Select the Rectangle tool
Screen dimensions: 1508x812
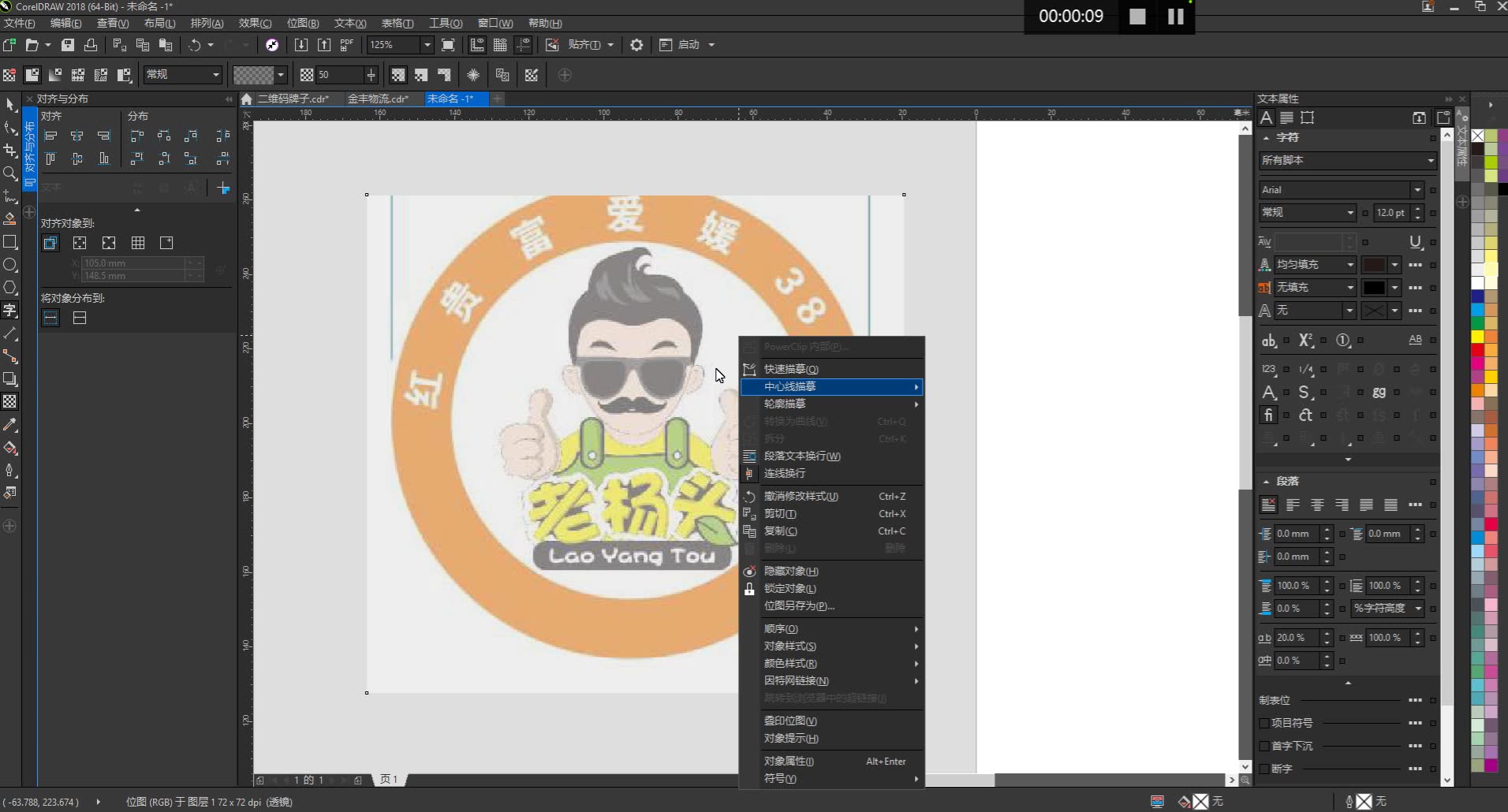(10, 242)
